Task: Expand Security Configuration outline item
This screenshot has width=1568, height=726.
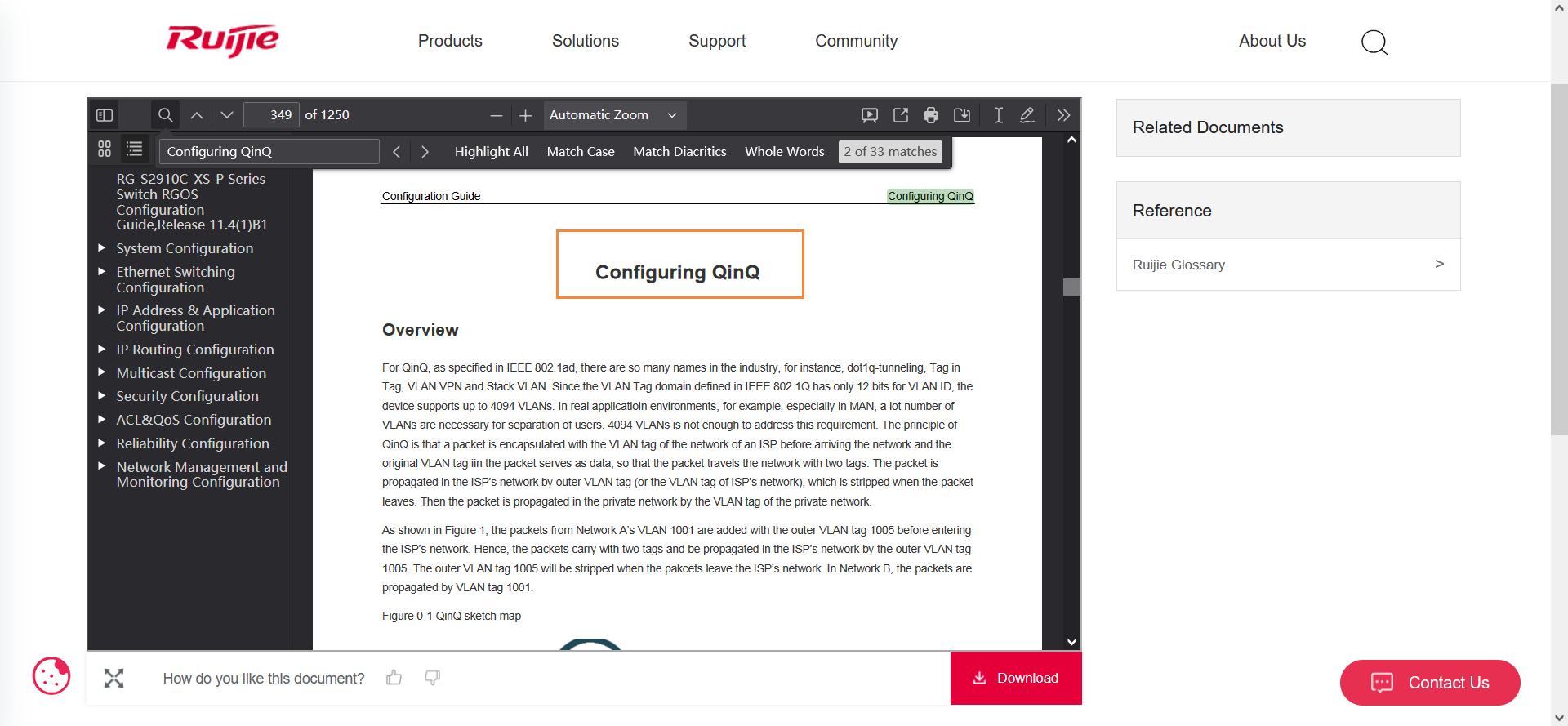Action: coord(102,395)
